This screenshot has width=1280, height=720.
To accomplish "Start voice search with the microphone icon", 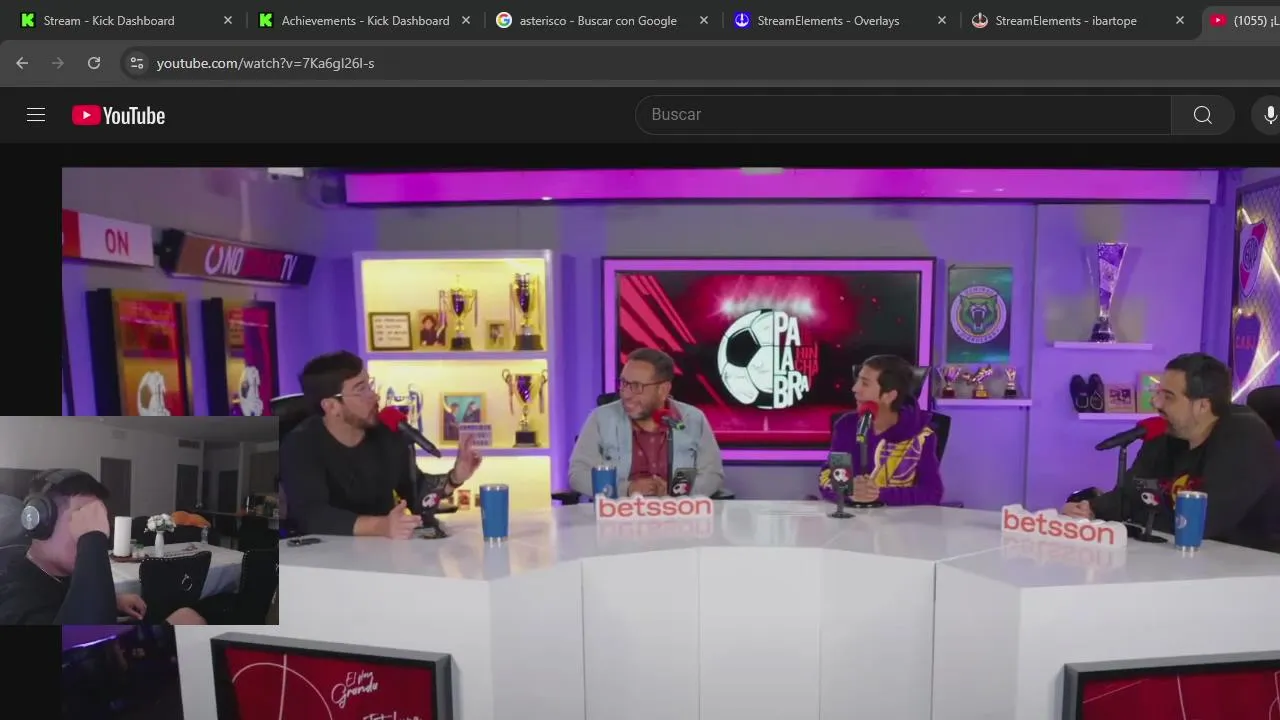I will click(x=1270, y=115).
